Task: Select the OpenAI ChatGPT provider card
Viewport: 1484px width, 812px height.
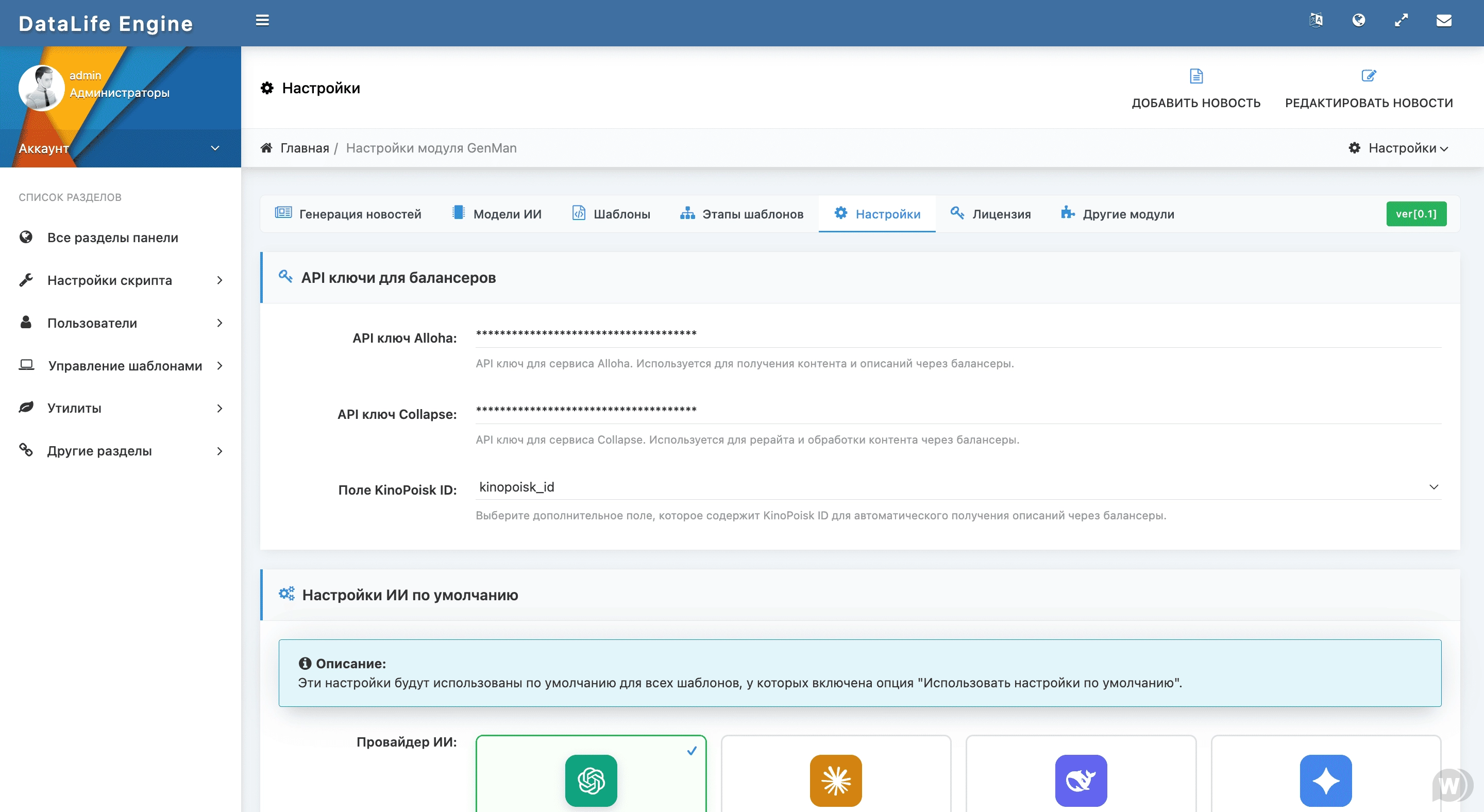Action: (x=591, y=774)
